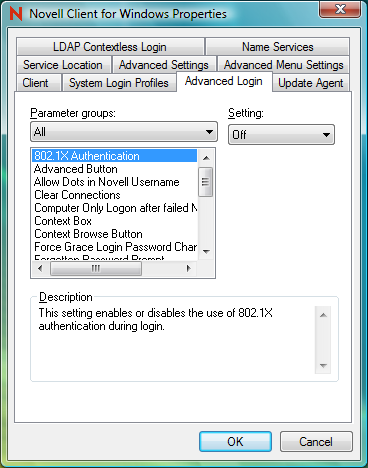Switch to the Advanced Settings tab

164,65
